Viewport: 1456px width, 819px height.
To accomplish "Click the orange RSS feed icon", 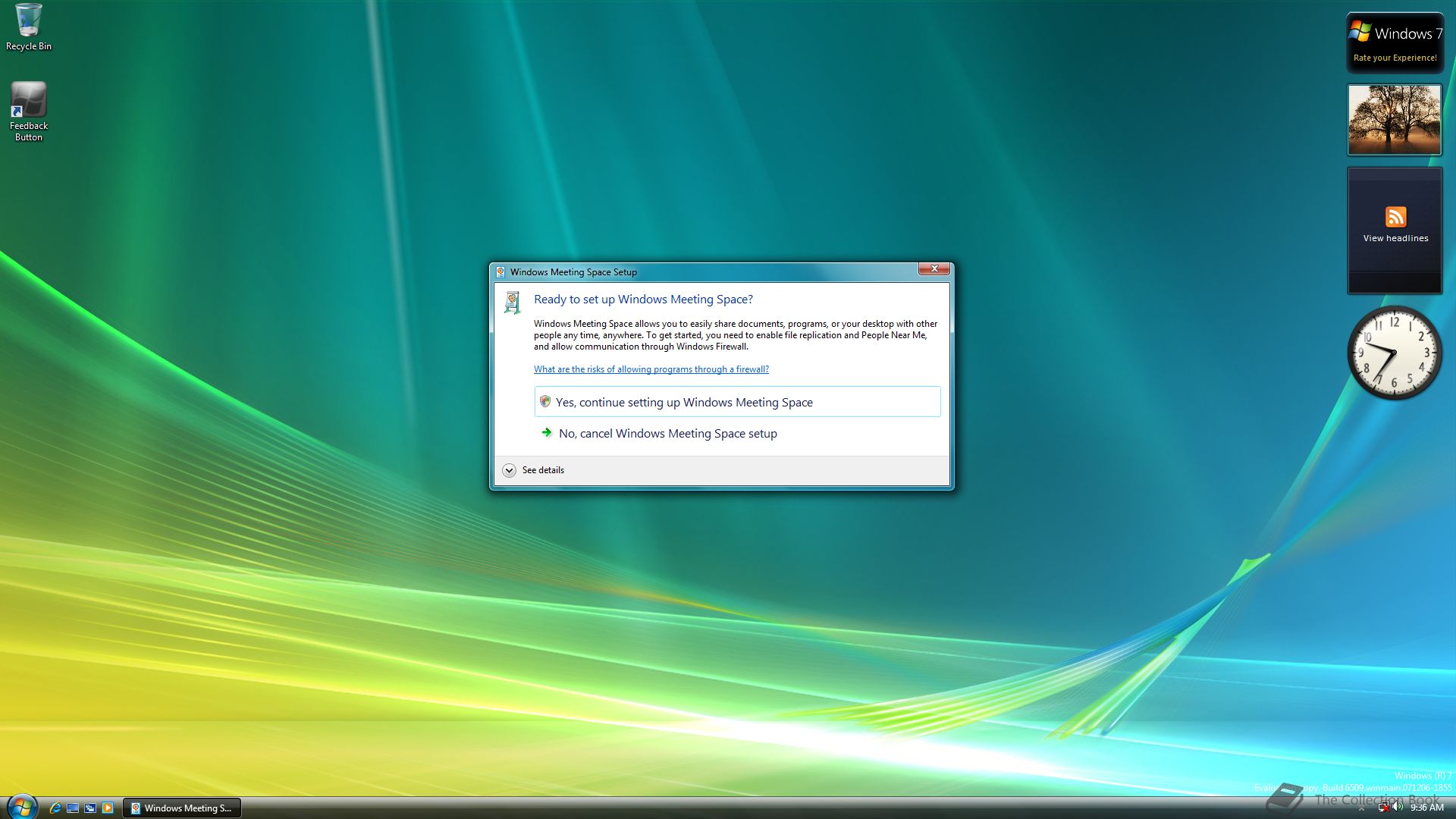I will point(1395,217).
